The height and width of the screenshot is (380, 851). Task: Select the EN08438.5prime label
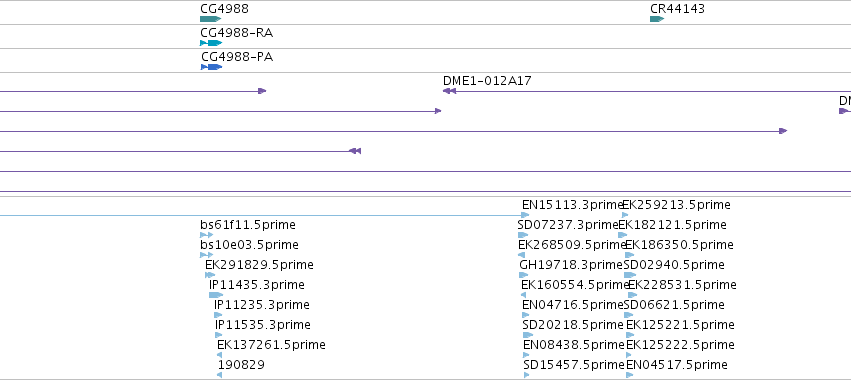(574, 345)
